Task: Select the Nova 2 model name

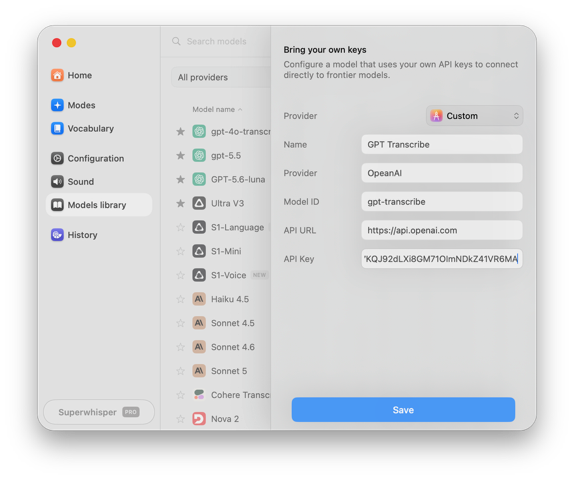Action: tap(225, 419)
